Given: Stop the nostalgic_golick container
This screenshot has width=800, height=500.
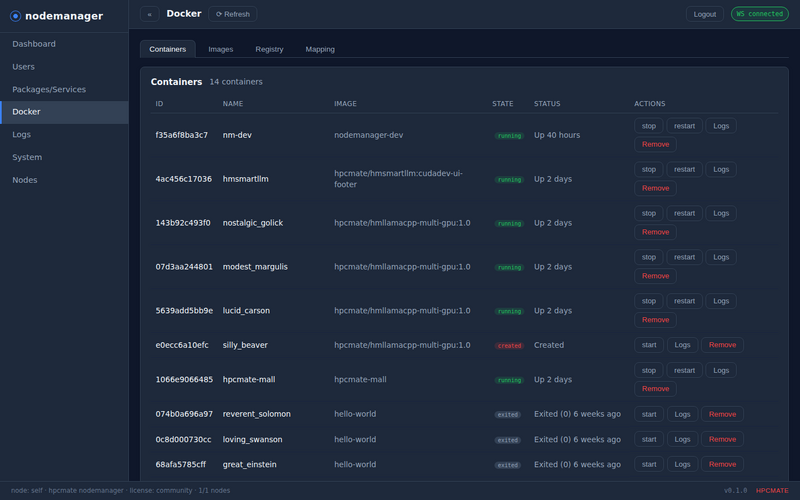Looking at the screenshot, I should (x=648, y=213).
